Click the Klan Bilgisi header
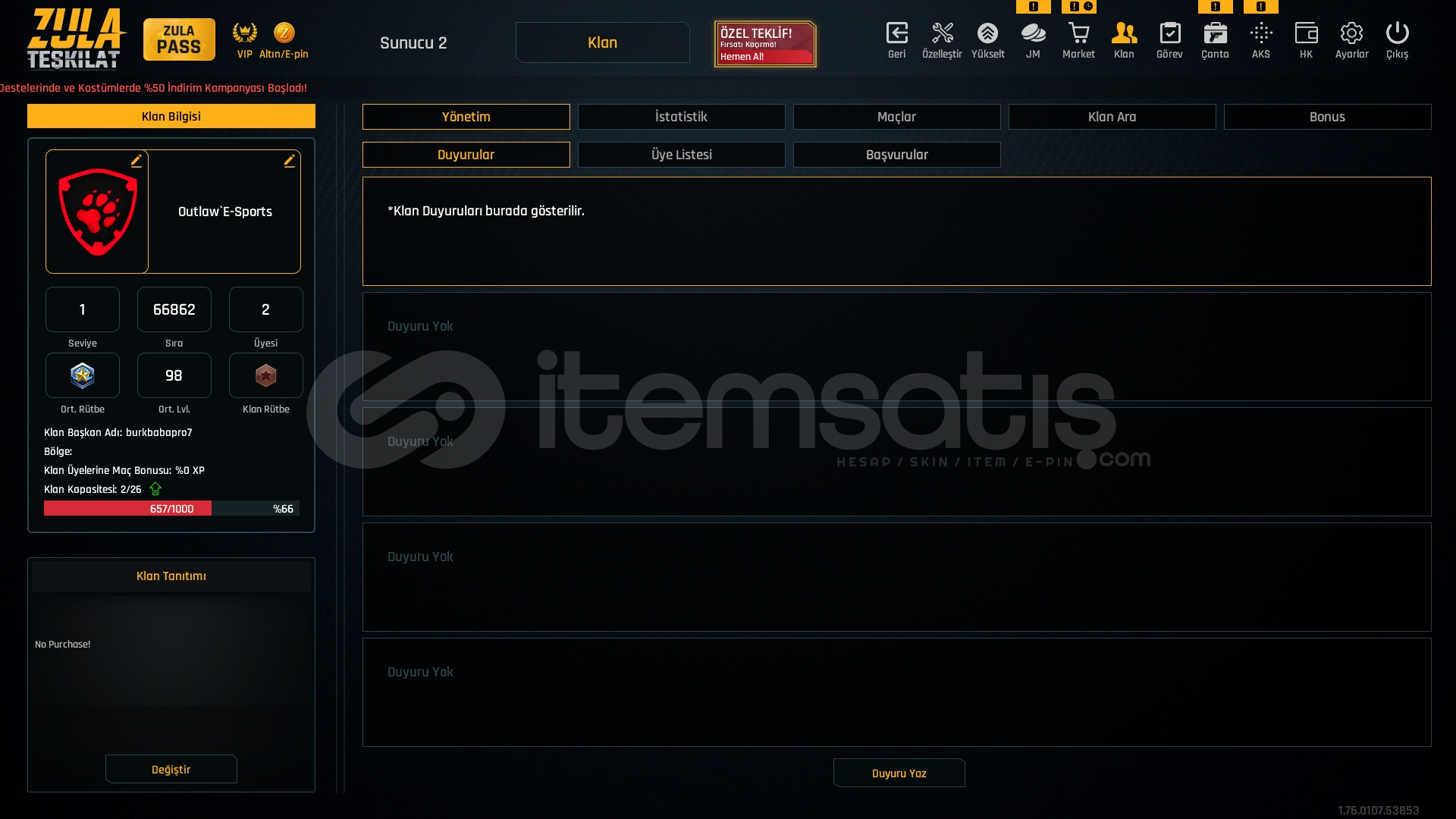This screenshot has height=819, width=1456. [171, 116]
